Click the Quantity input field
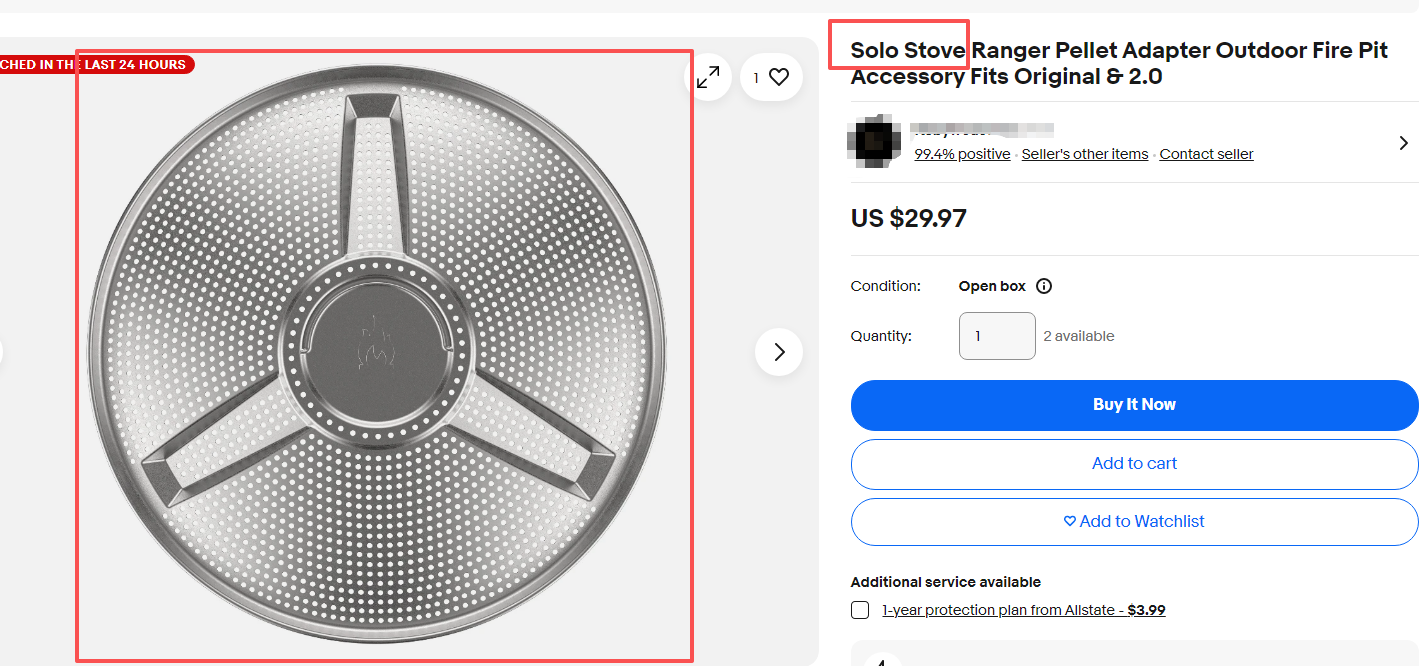1421x666 pixels. pos(996,336)
